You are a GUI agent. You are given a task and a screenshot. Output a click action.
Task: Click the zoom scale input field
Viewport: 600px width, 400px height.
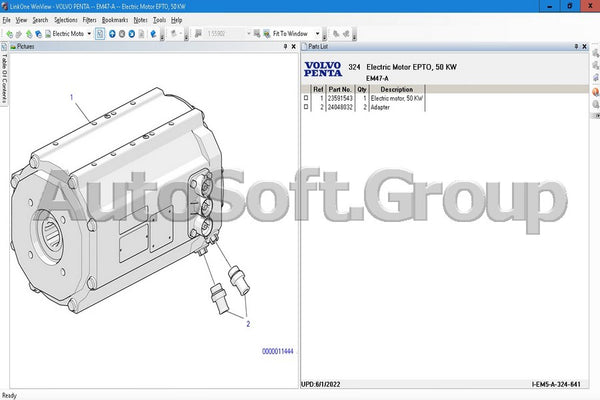coord(225,34)
